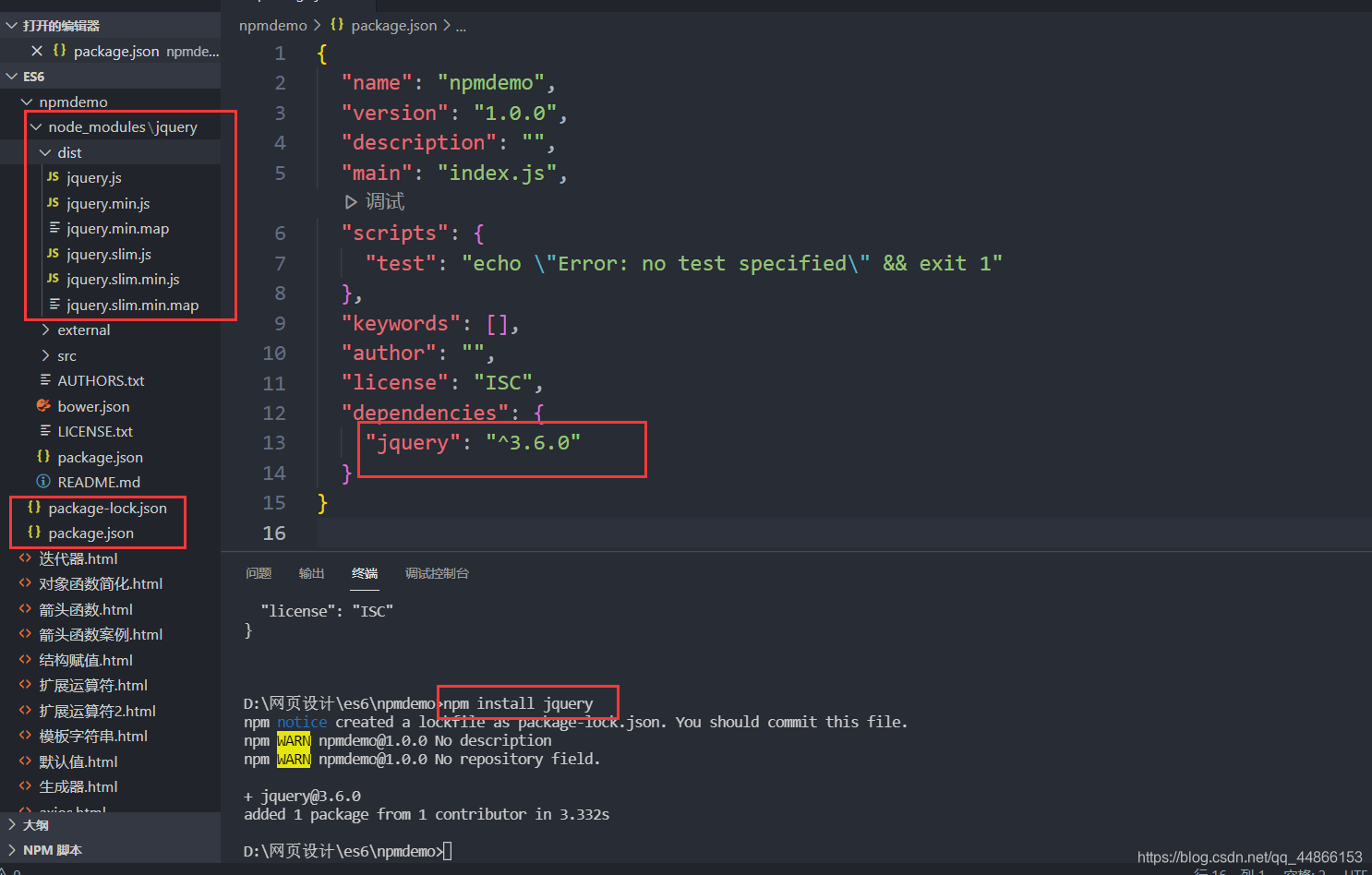Collapse the npmdemo folder
This screenshot has height=875, width=1372.
point(27,102)
